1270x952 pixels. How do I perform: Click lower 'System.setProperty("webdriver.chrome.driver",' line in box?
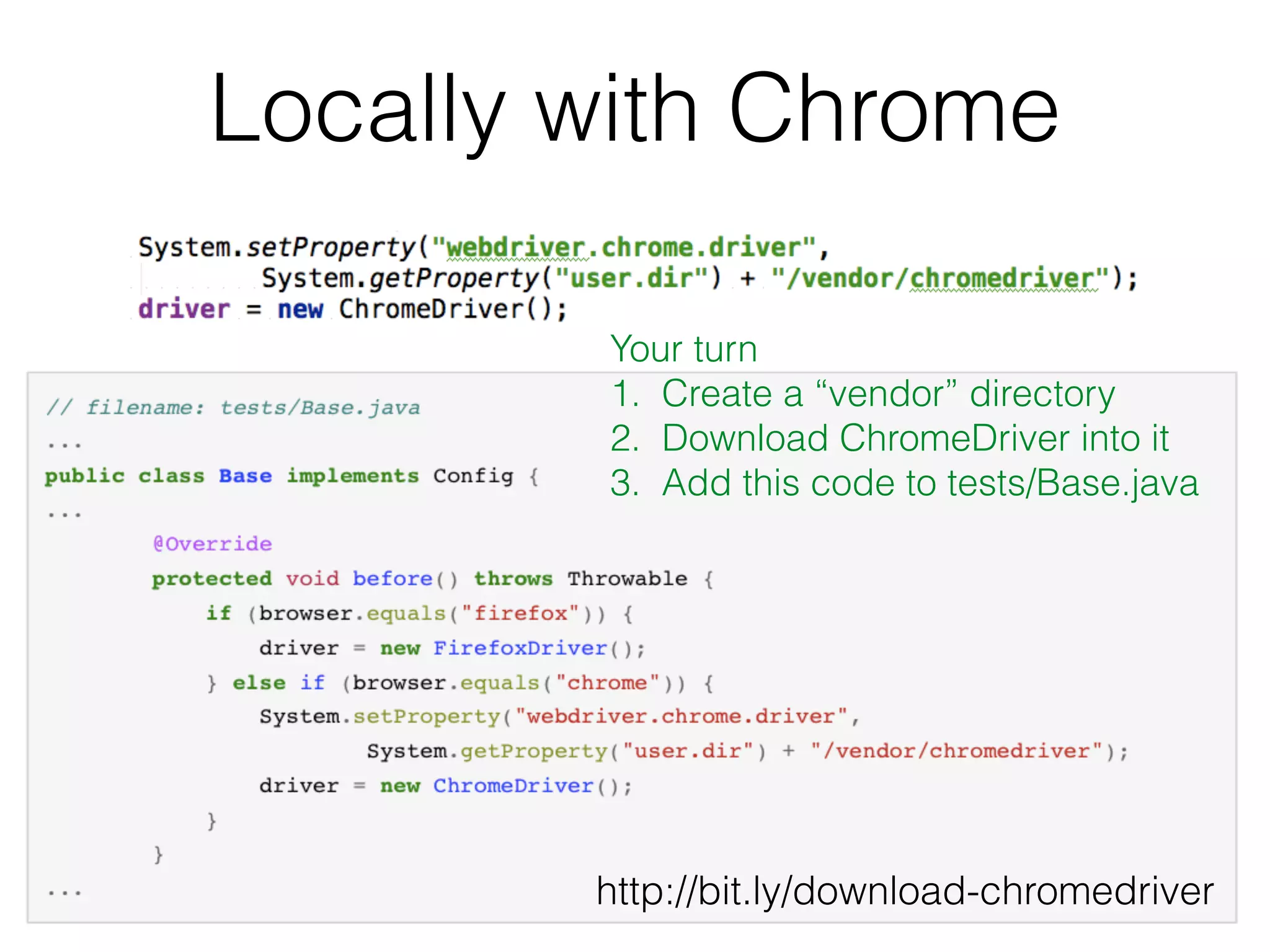pos(560,717)
